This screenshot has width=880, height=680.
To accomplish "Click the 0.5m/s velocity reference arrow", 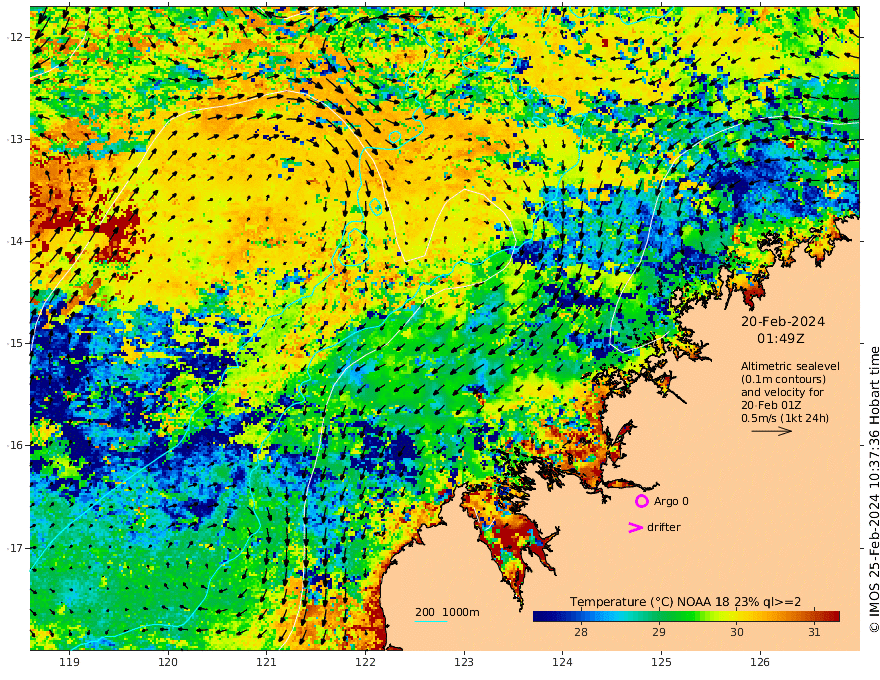I will click(772, 431).
